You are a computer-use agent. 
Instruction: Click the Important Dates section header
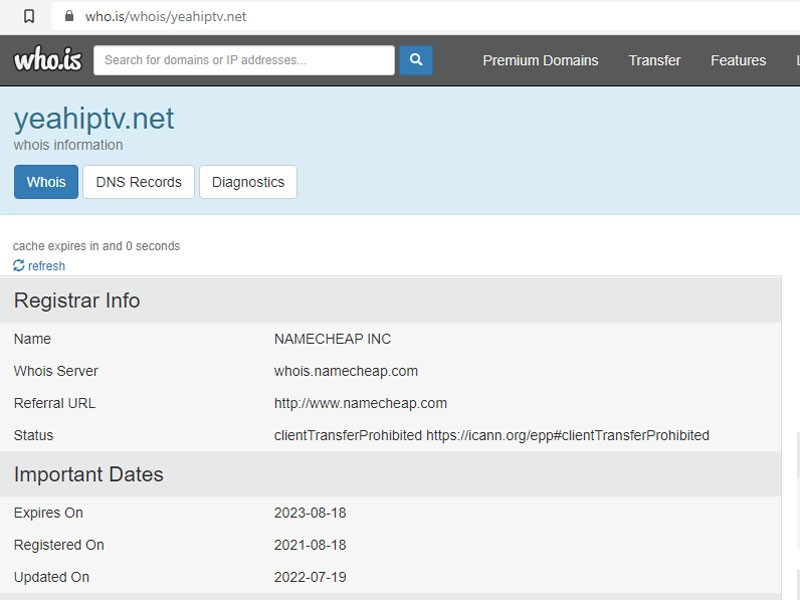390,474
